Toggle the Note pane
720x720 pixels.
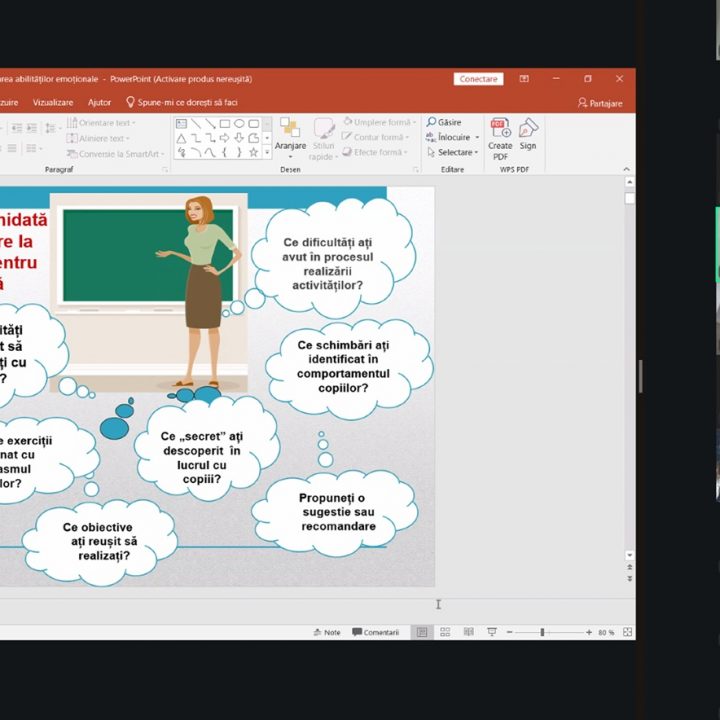point(327,632)
